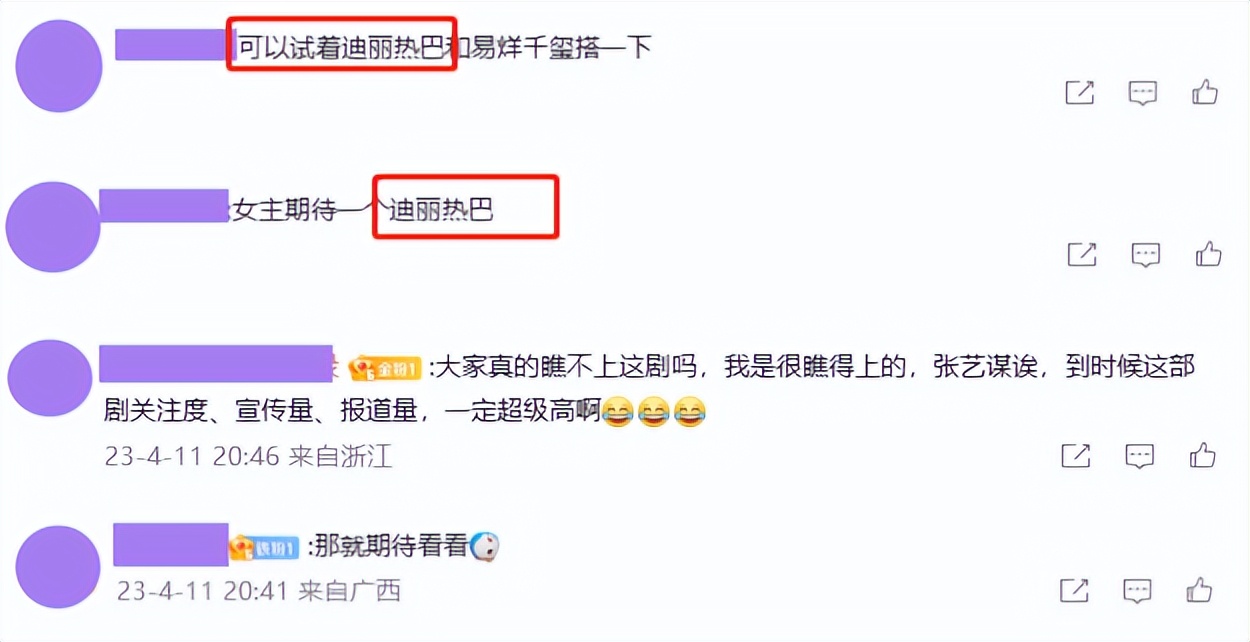This screenshot has height=642, width=1250.
Task: Reply to the comment from 浙江
Action: click(x=1140, y=456)
